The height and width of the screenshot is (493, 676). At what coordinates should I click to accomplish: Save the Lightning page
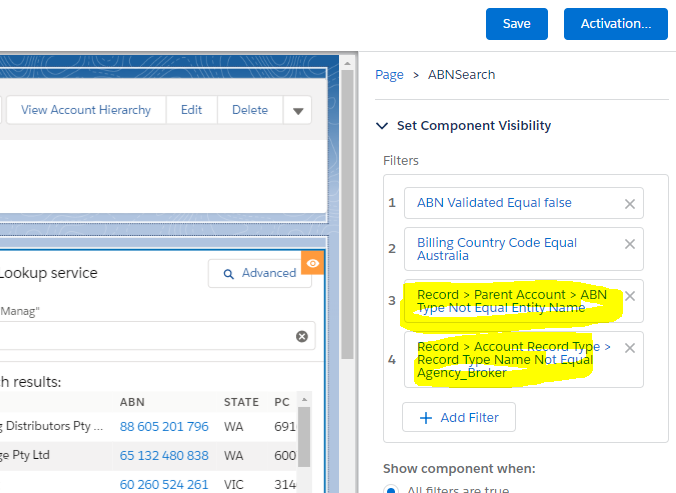click(516, 24)
